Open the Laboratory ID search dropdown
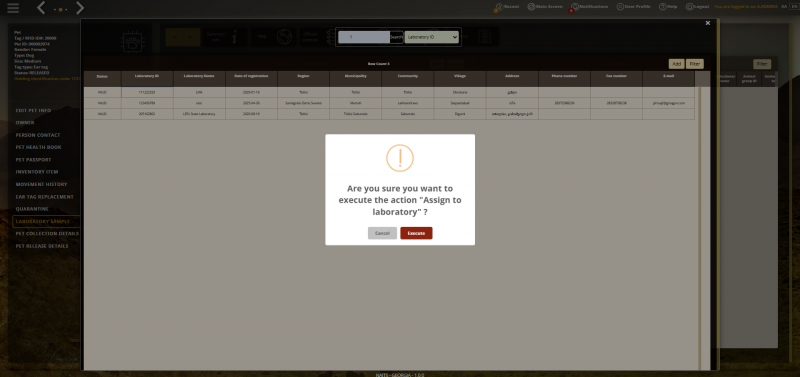 [432, 37]
